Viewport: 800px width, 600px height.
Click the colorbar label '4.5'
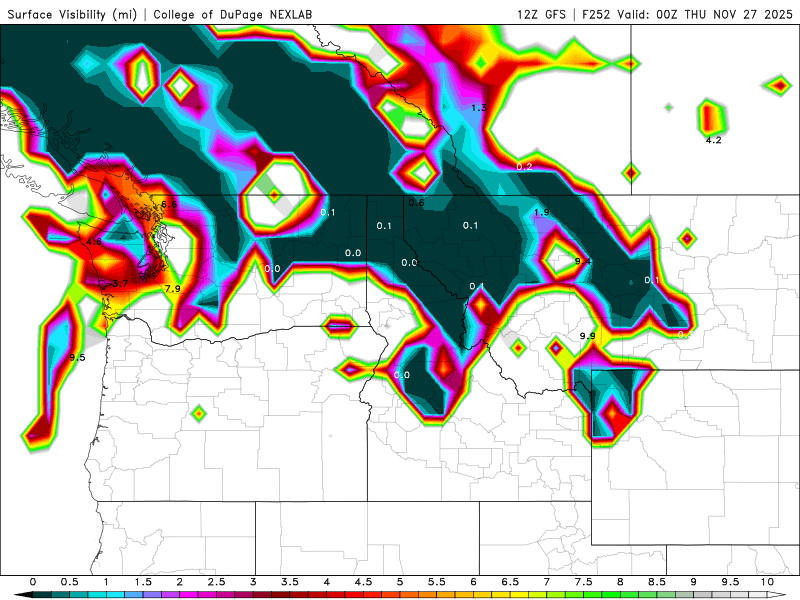(x=363, y=582)
